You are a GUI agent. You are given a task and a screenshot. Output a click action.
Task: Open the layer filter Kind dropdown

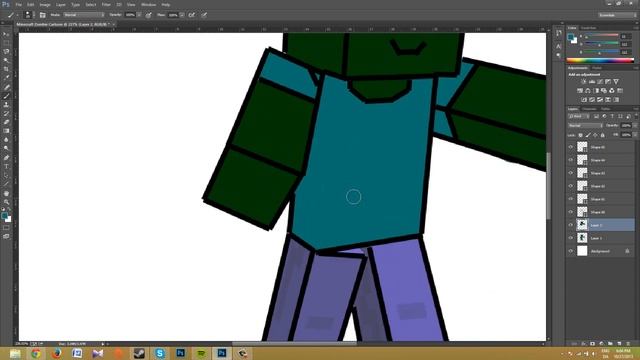click(x=579, y=116)
